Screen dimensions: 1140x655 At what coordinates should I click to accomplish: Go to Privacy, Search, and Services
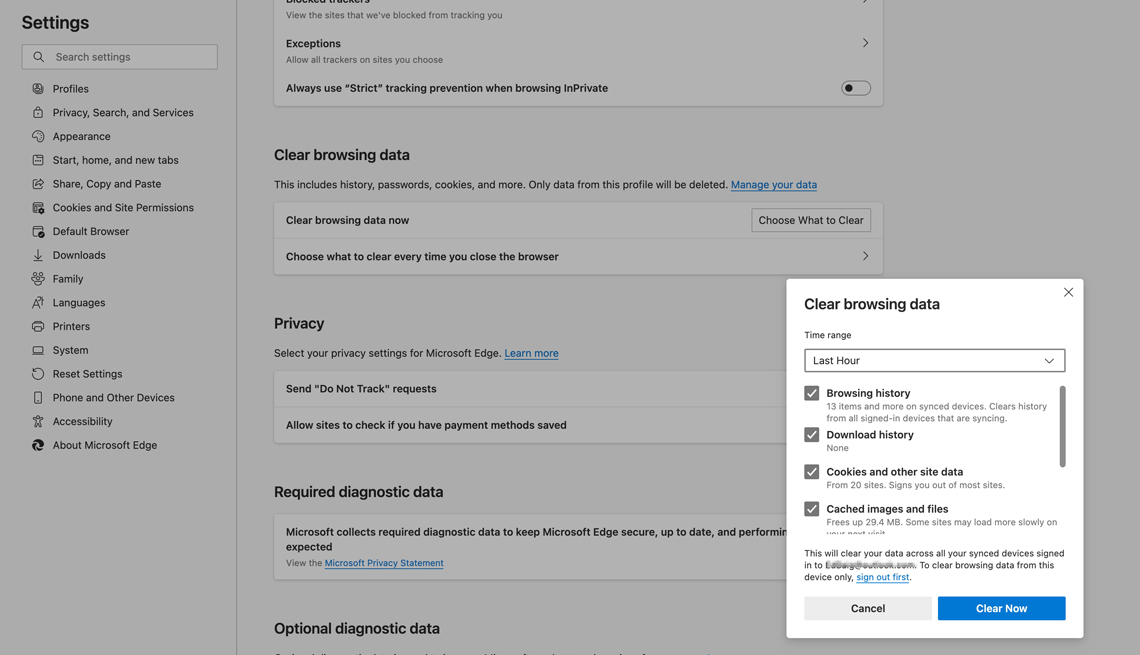tap(123, 112)
